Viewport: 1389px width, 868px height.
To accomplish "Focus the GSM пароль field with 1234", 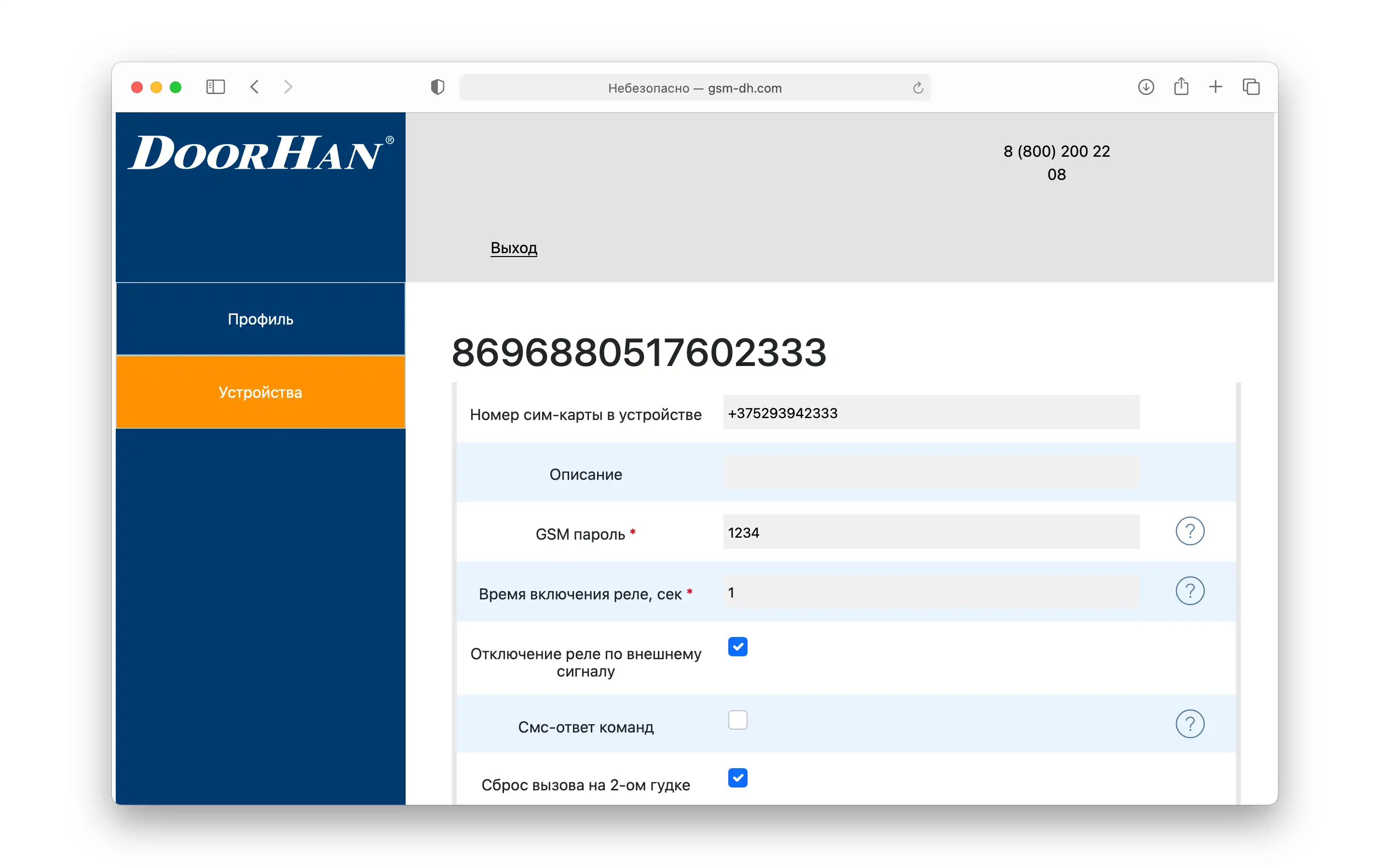I will (x=931, y=532).
